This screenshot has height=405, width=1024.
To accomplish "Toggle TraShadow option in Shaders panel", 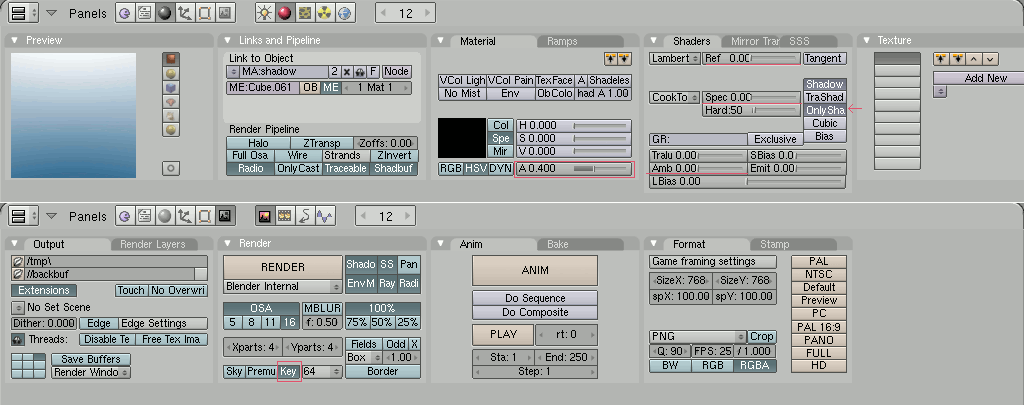I will coord(825,97).
